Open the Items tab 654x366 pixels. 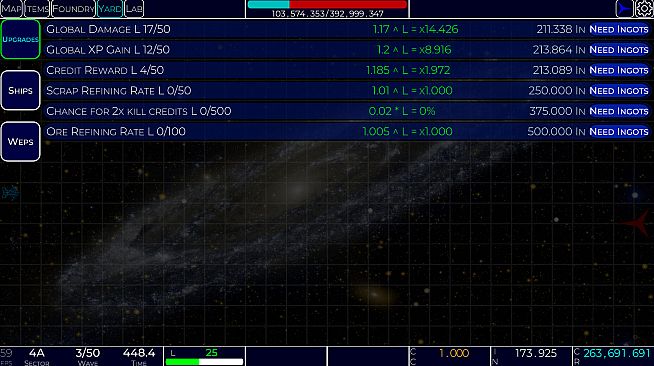[37, 9]
